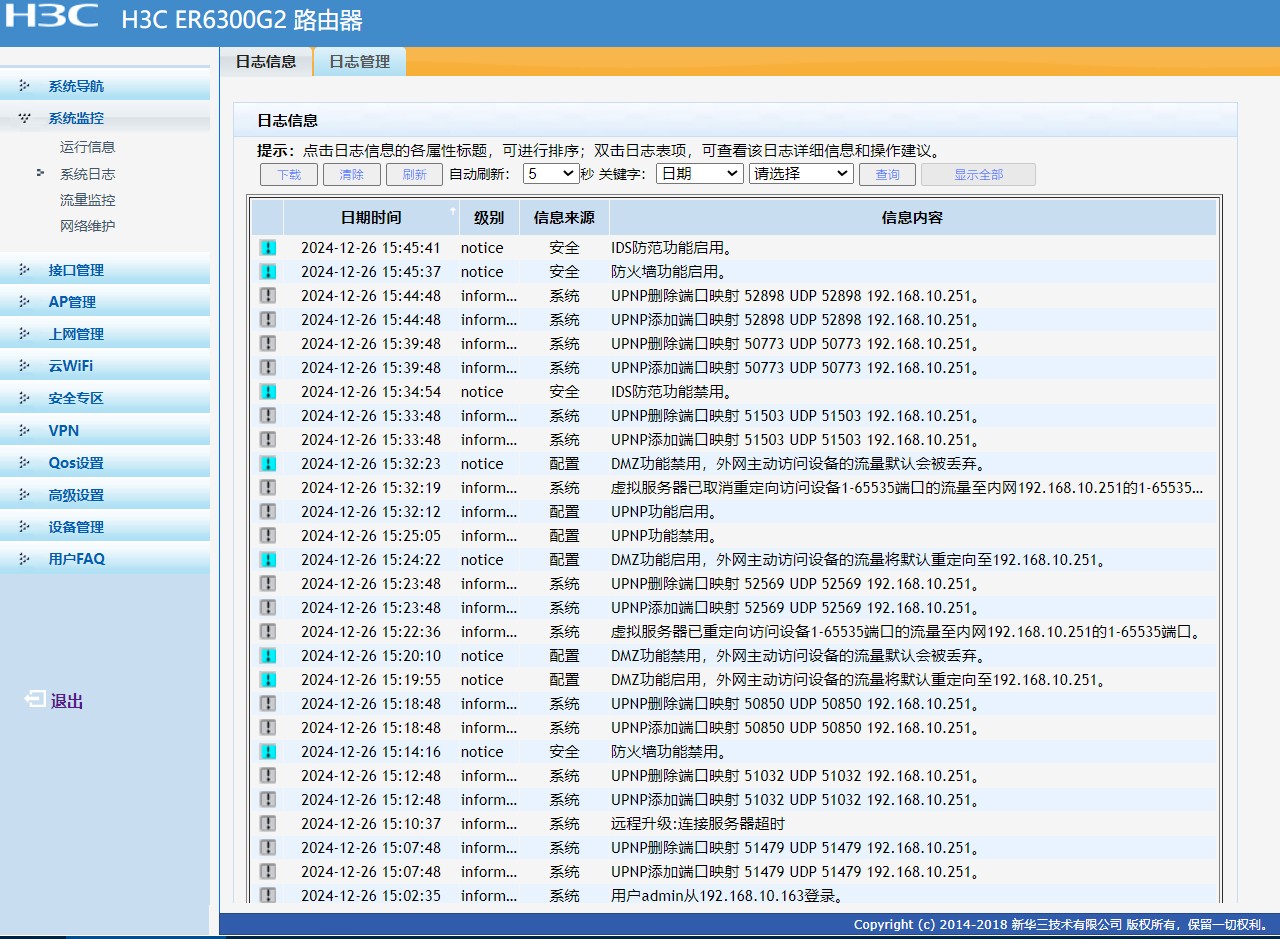Expand the 上网管理 menu section
Screen dimensions: 1280x939
pyautogui.click(x=105, y=334)
